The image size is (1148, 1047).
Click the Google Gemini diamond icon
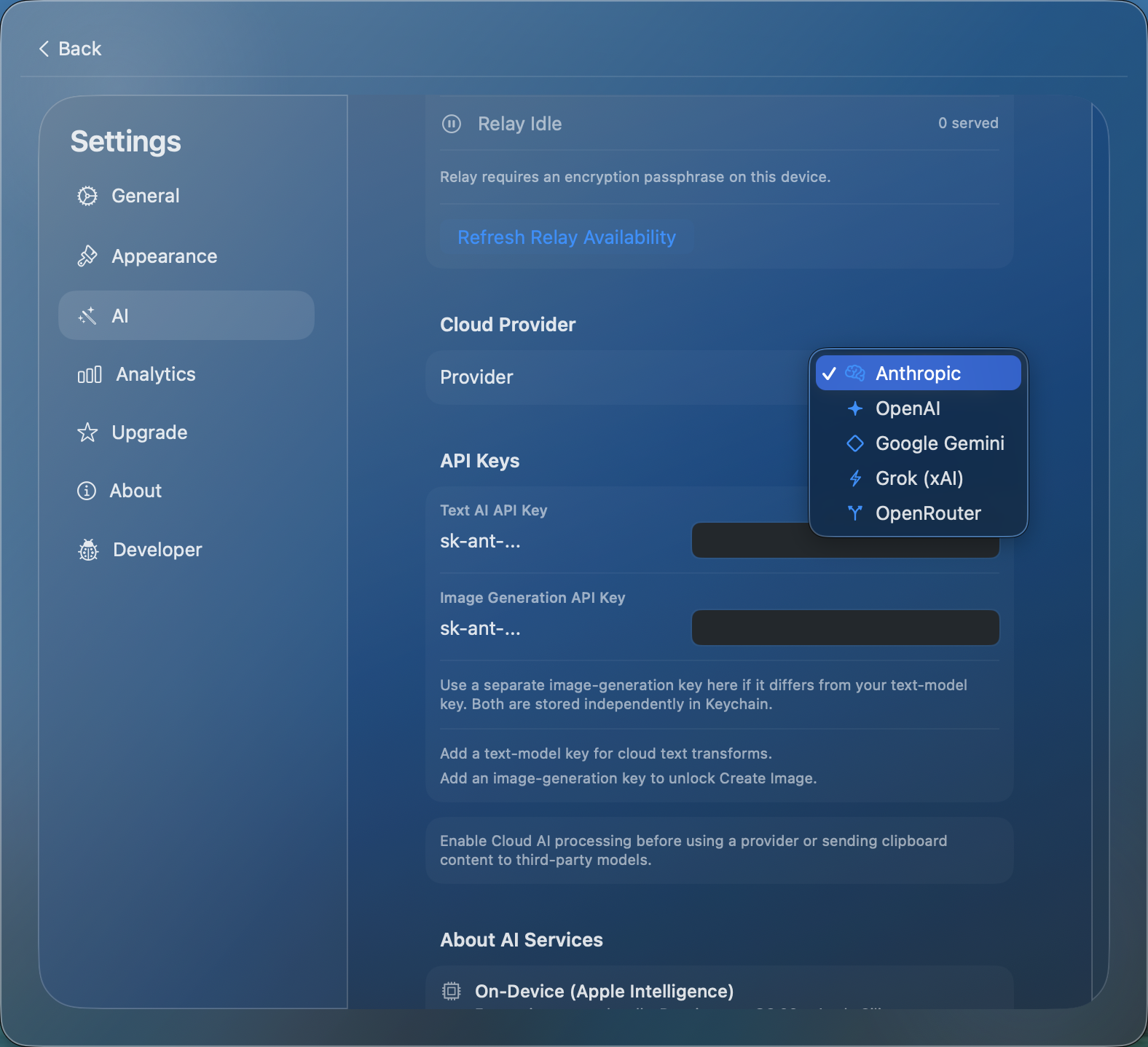point(855,443)
